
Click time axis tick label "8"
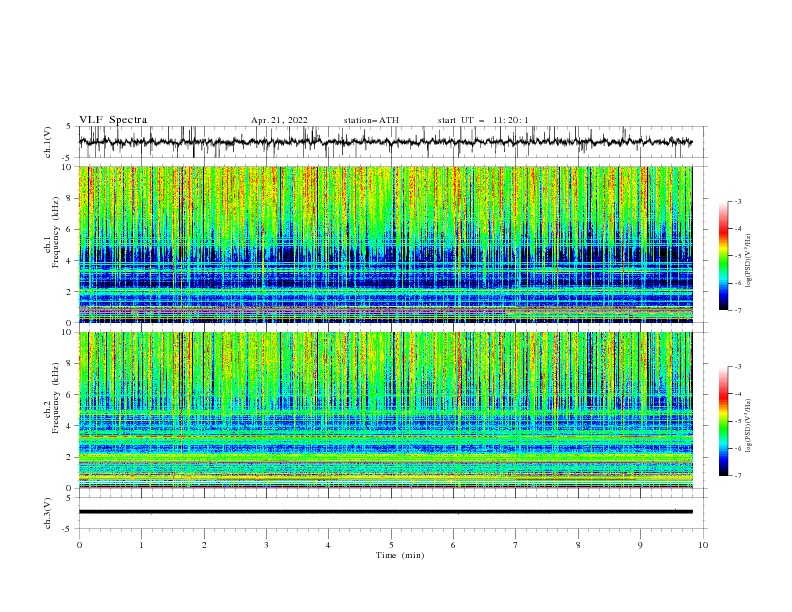578,545
